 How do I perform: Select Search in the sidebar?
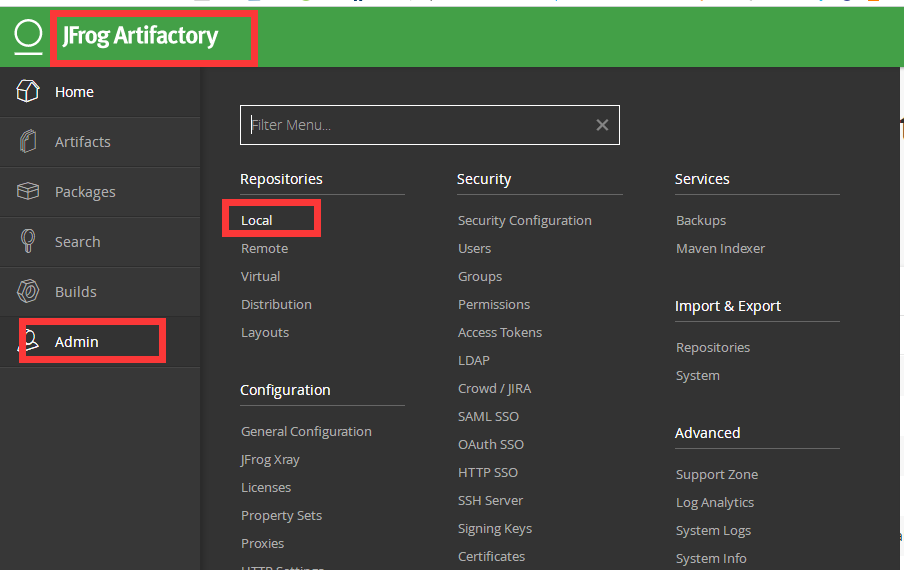click(100, 241)
